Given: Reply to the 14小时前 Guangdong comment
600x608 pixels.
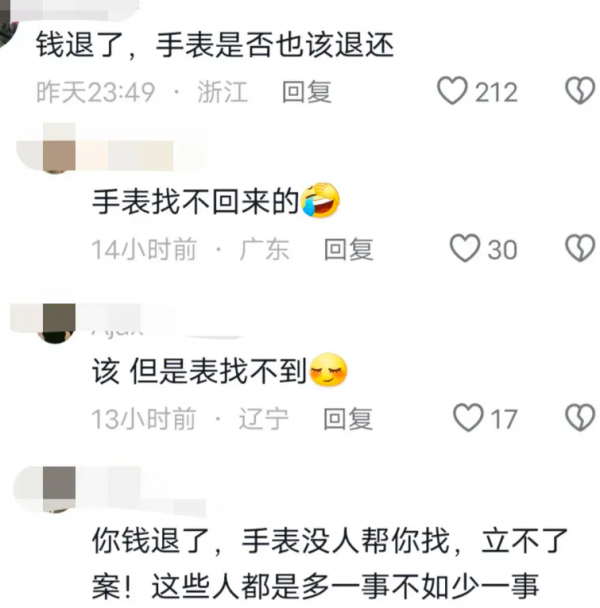Looking at the screenshot, I should (348, 249).
